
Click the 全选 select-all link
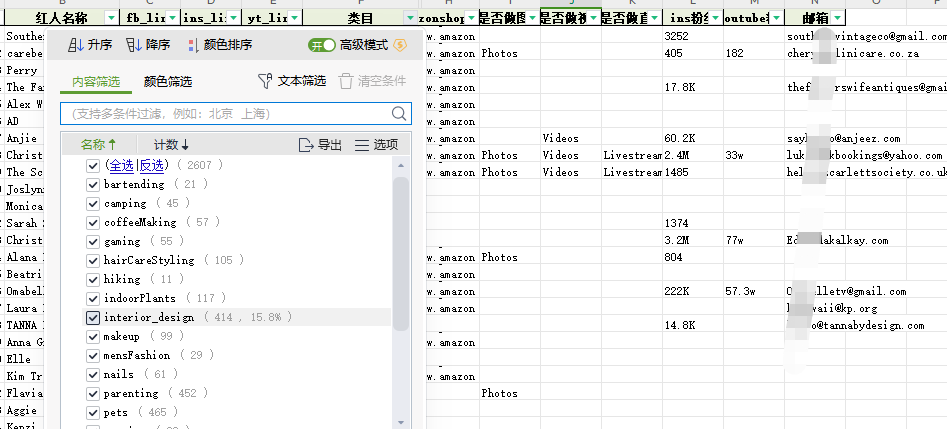pyautogui.click(x=120, y=165)
